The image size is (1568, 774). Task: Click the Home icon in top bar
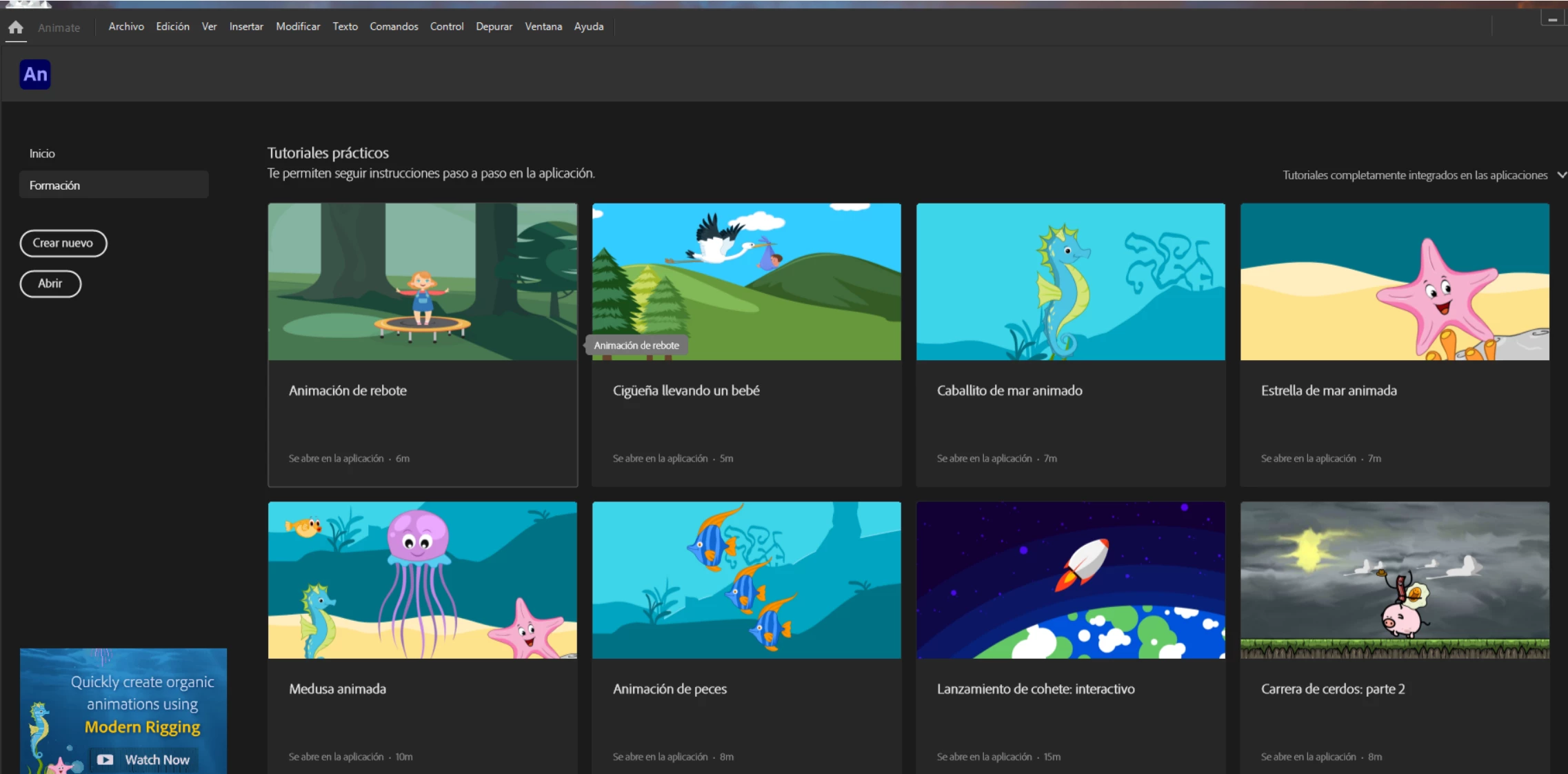click(16, 28)
